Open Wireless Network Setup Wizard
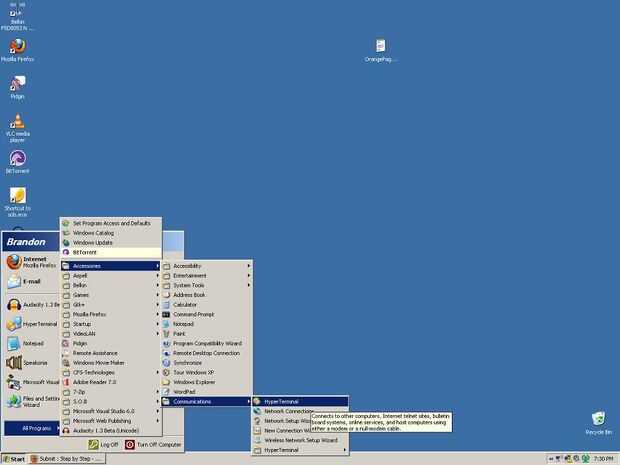This screenshot has height=465, width=620. point(301,440)
